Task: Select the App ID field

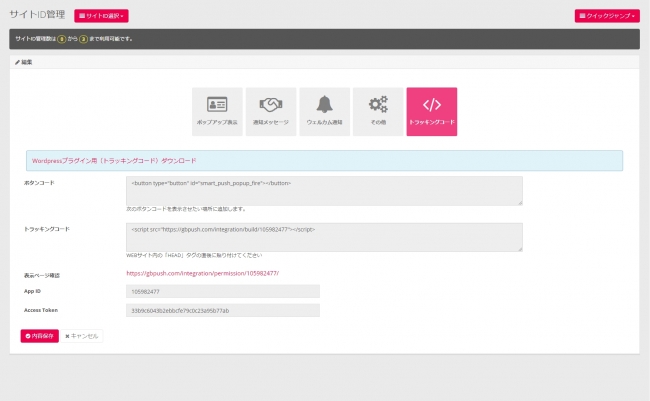Action: [x=222, y=291]
